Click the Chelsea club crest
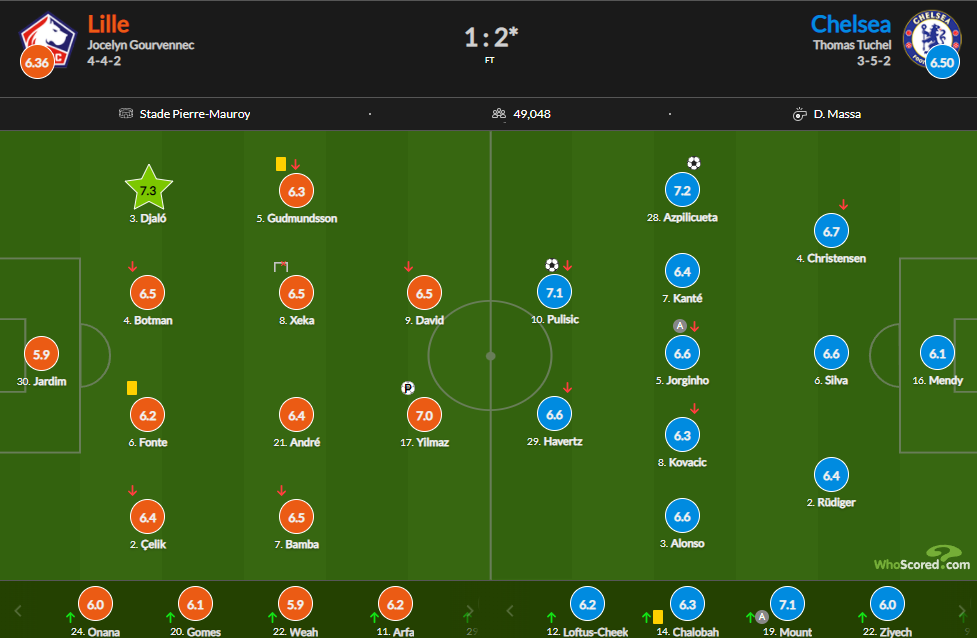The width and height of the screenshot is (977, 638). (x=925, y=36)
